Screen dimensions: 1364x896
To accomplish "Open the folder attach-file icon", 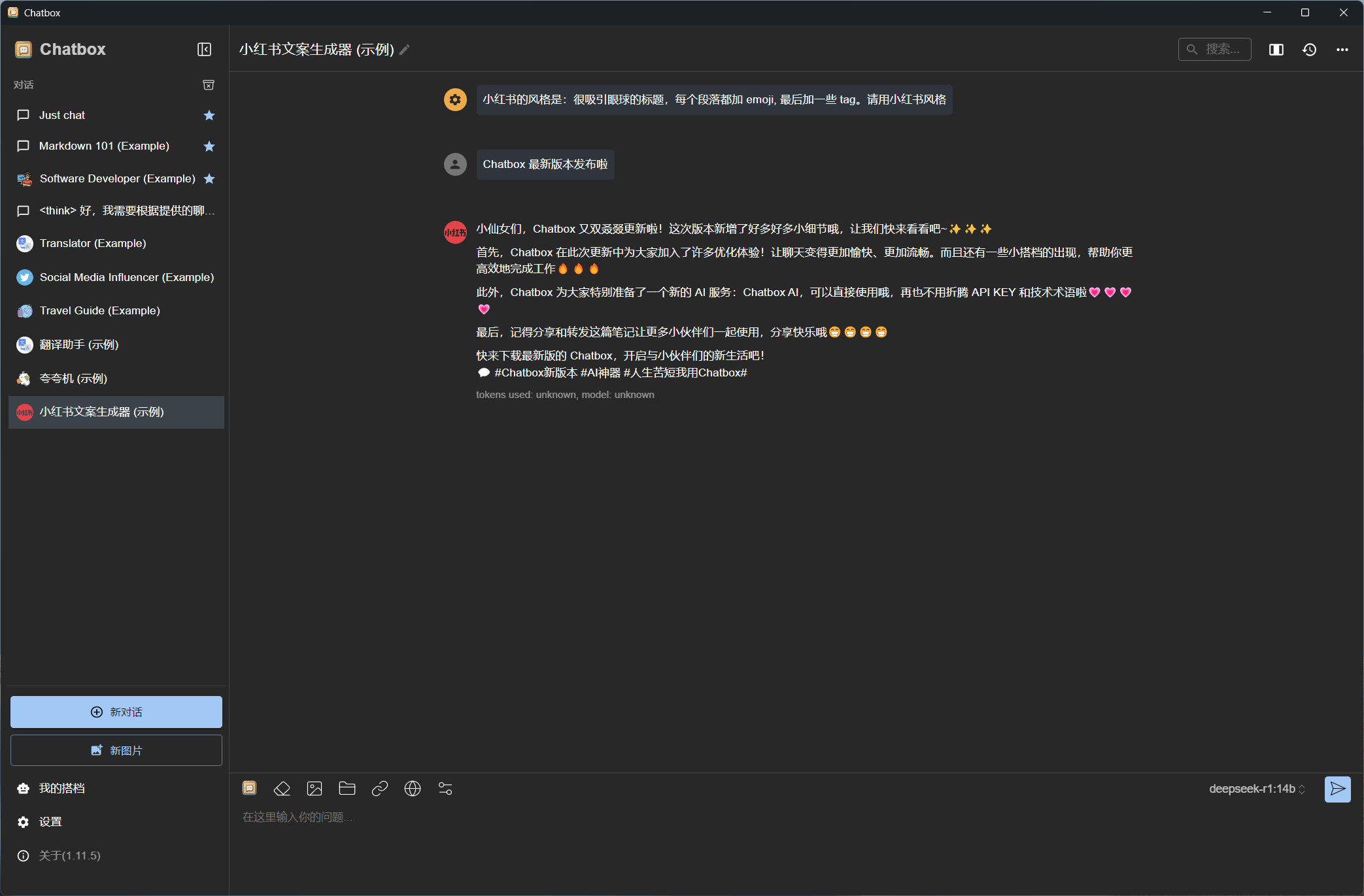I will (347, 789).
